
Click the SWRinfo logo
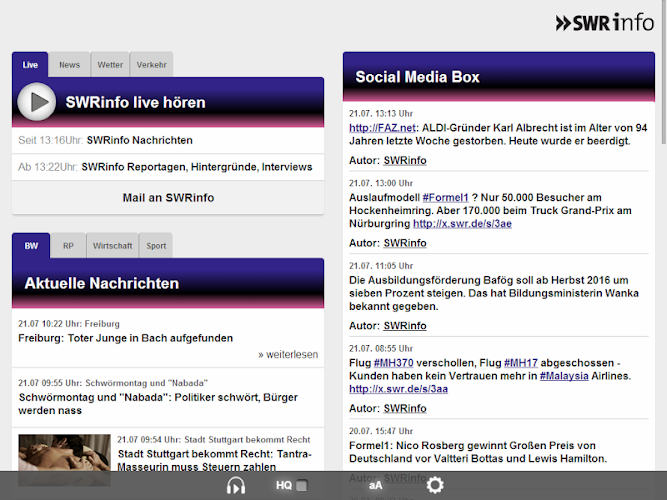click(x=604, y=23)
